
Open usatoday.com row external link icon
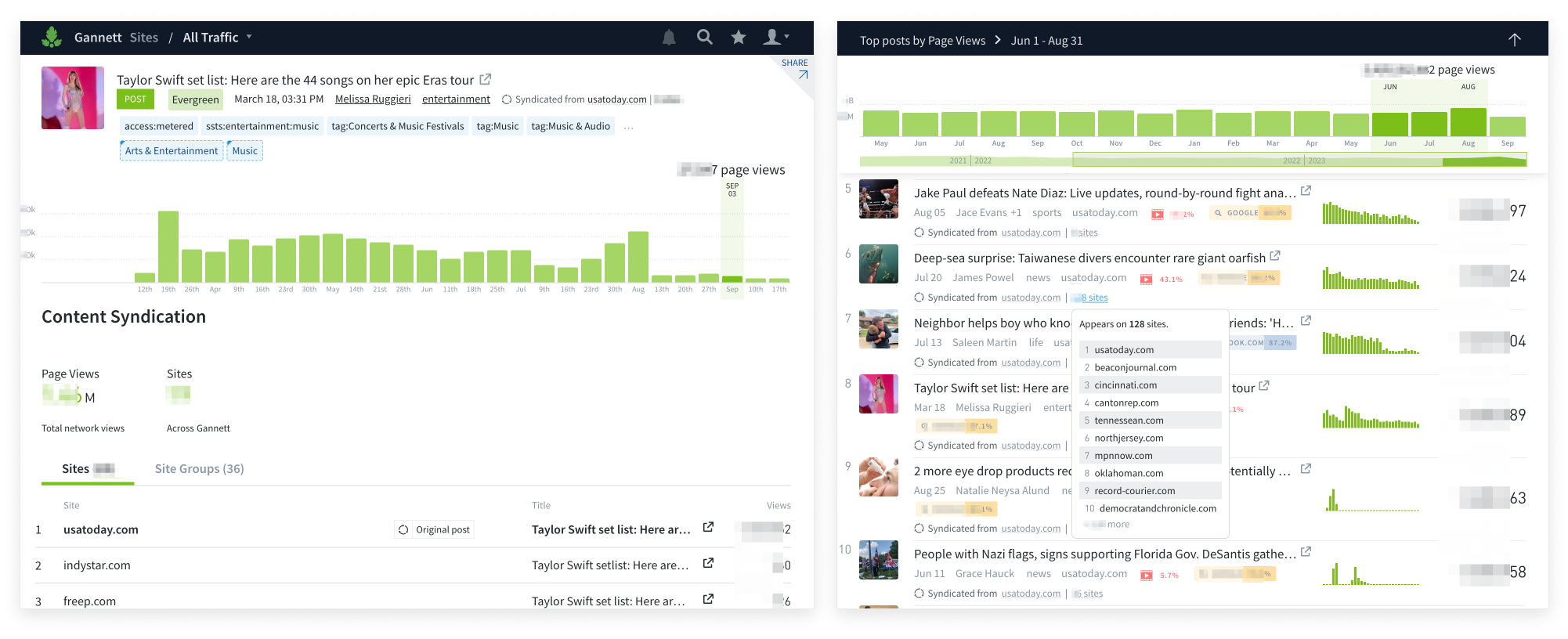[708, 527]
